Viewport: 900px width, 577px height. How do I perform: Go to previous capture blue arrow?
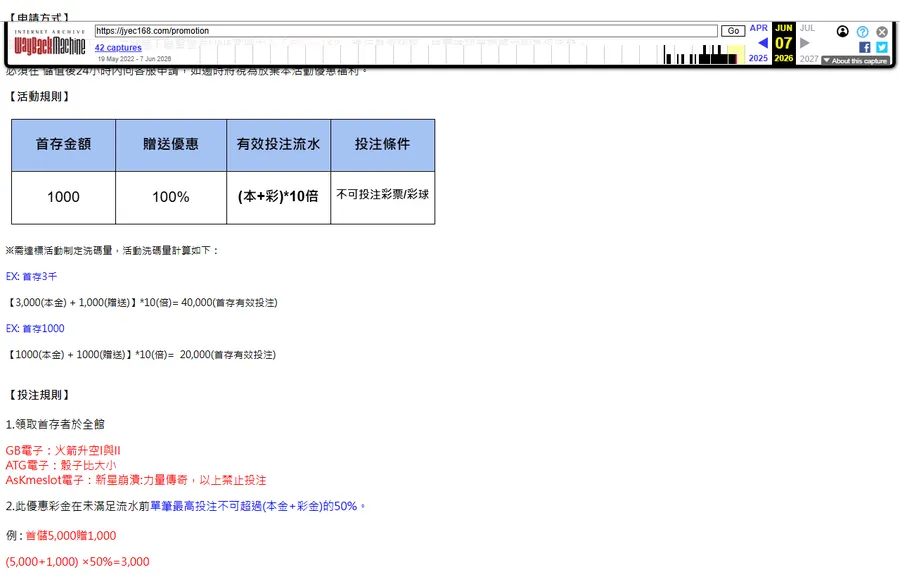763,42
